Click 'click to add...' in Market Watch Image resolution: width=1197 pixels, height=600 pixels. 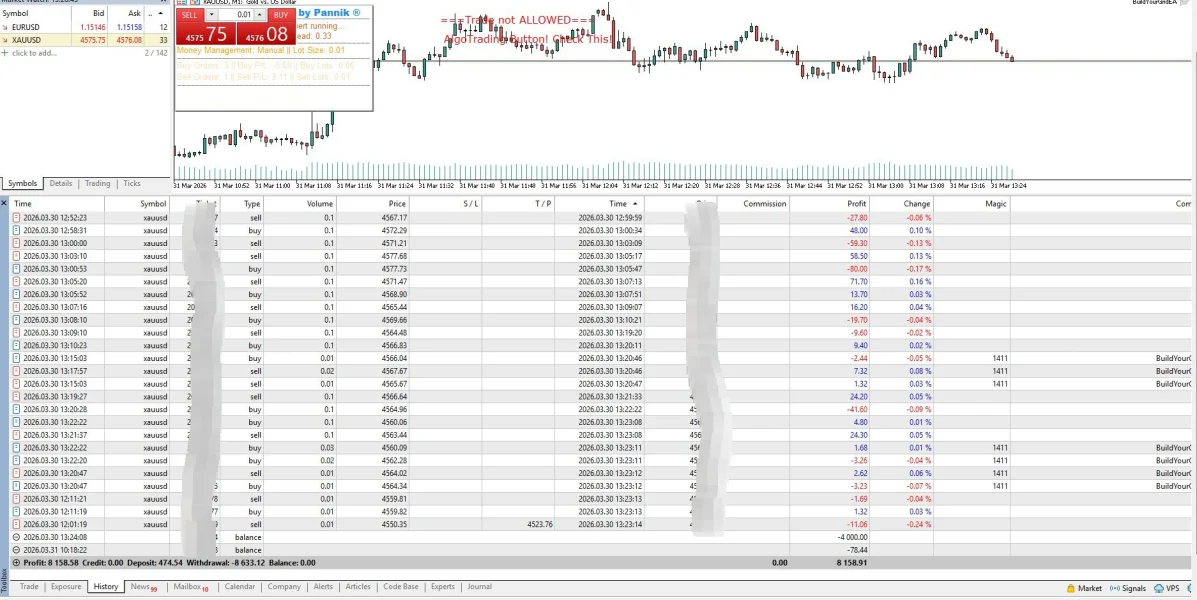pyautogui.click(x=34, y=53)
